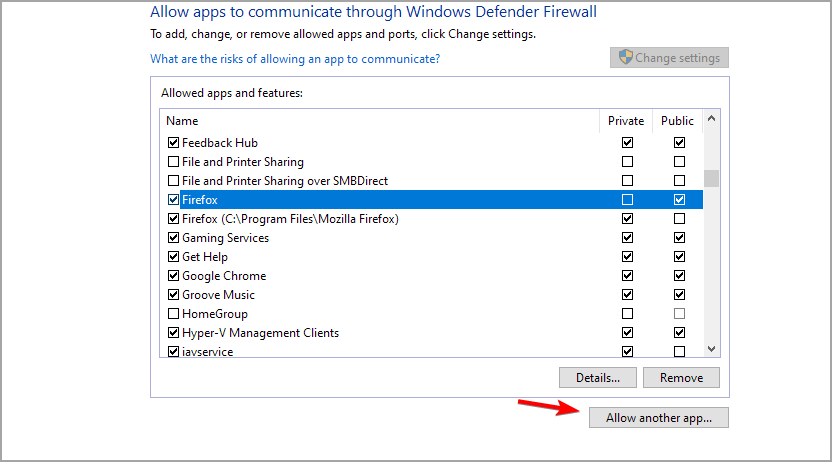Click the apps list scrollbar thumb
Image resolution: width=832 pixels, height=462 pixels.
[711, 179]
